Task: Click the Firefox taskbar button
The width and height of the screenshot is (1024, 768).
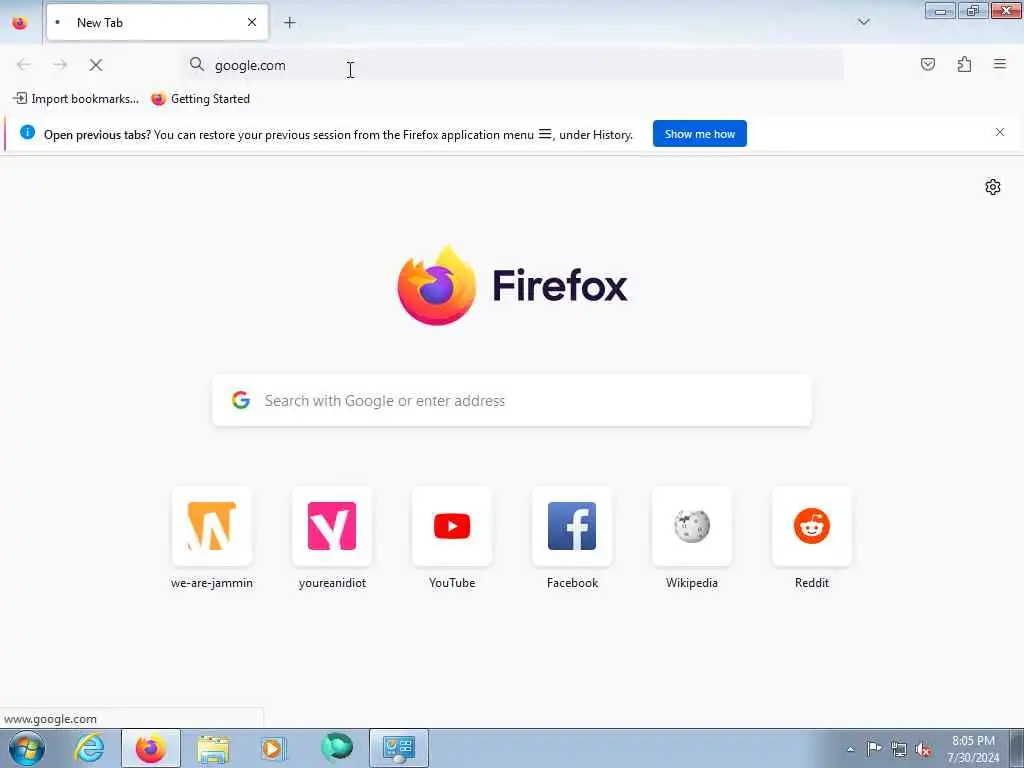Action: tap(151, 748)
